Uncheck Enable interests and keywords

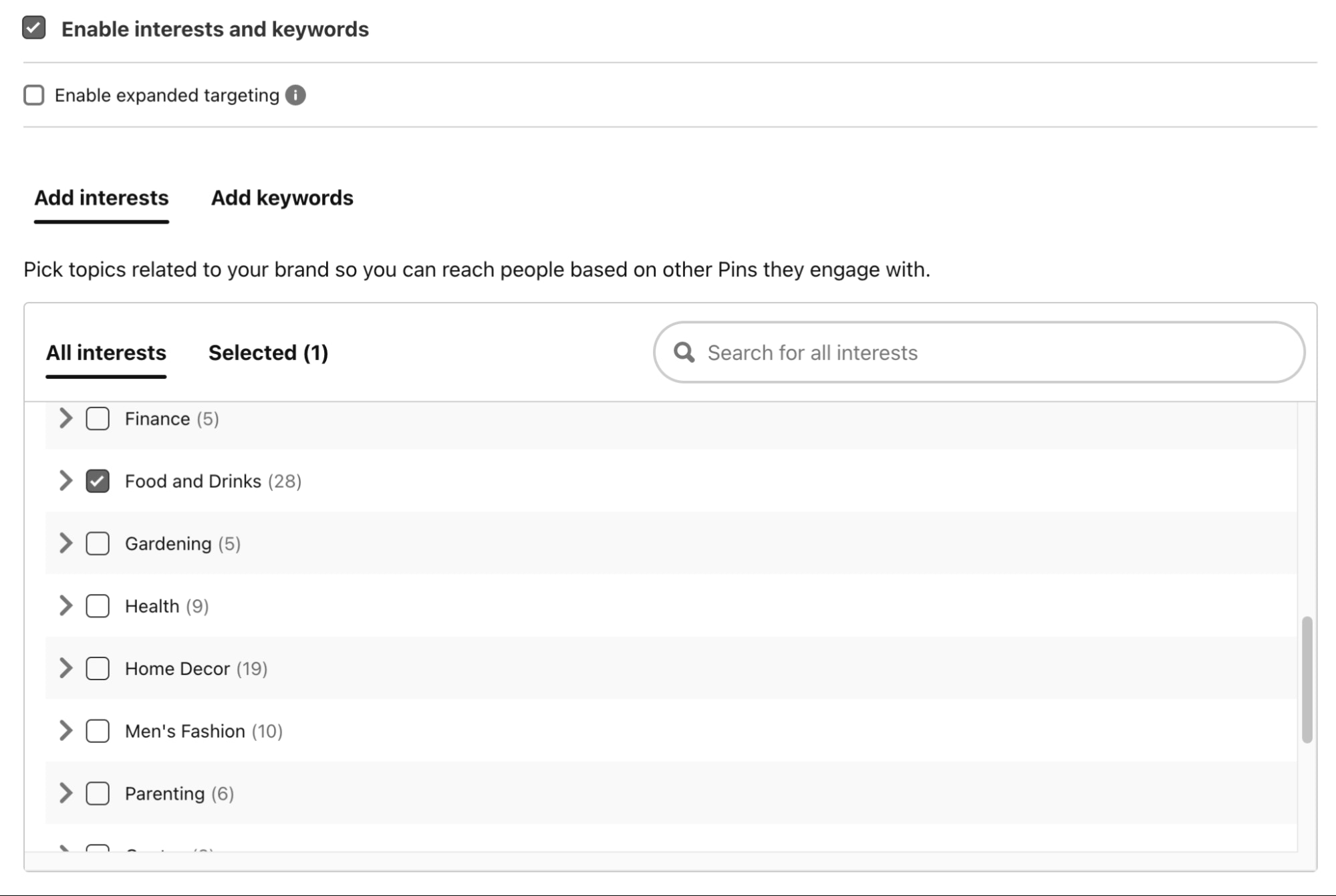pyautogui.click(x=34, y=29)
